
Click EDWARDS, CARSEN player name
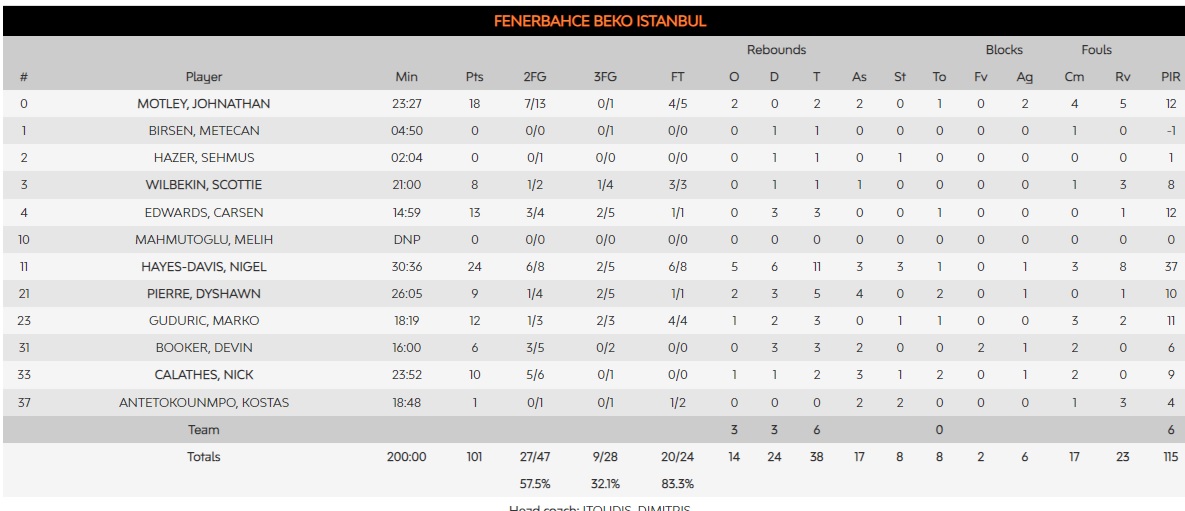coord(204,212)
